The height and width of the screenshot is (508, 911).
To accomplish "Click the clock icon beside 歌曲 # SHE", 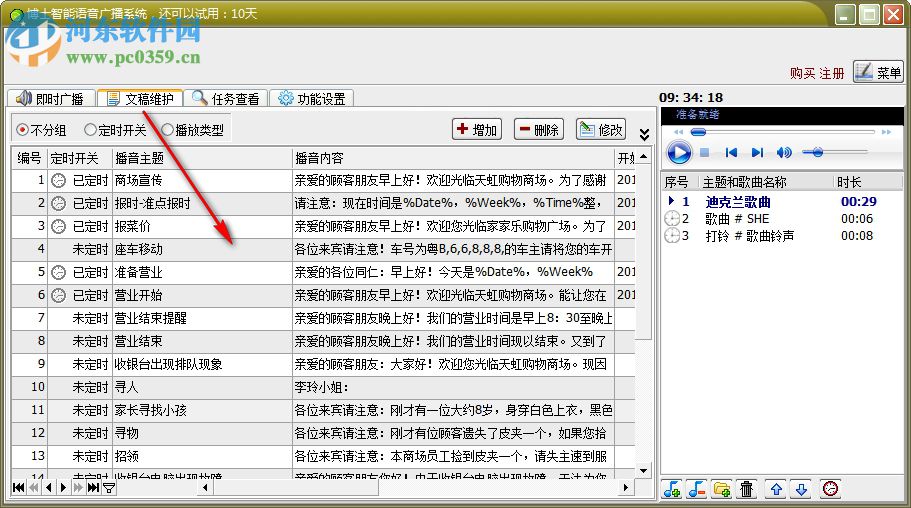I will [x=672, y=219].
